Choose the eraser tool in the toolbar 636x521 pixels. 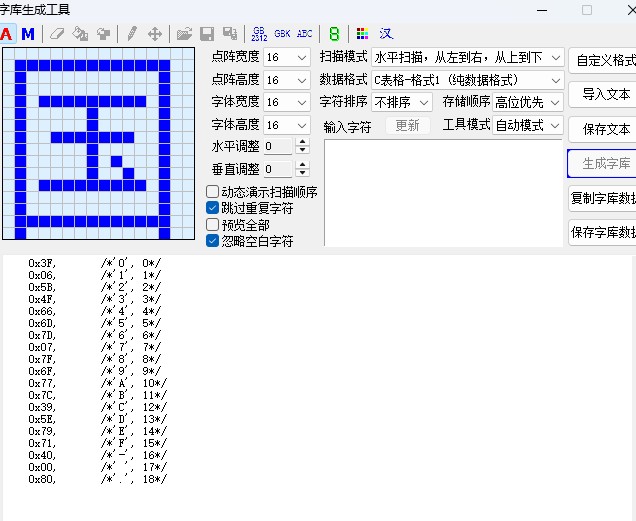[x=57, y=34]
